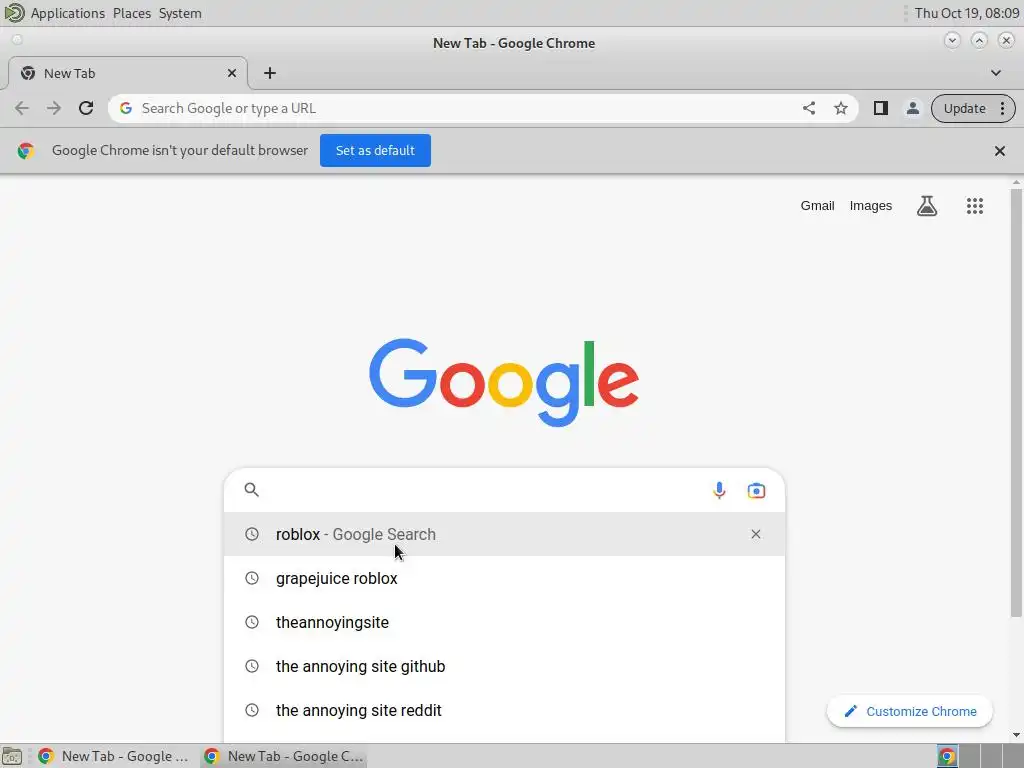Remove the roblox suggestion from history
1024x768 pixels.
756,534
